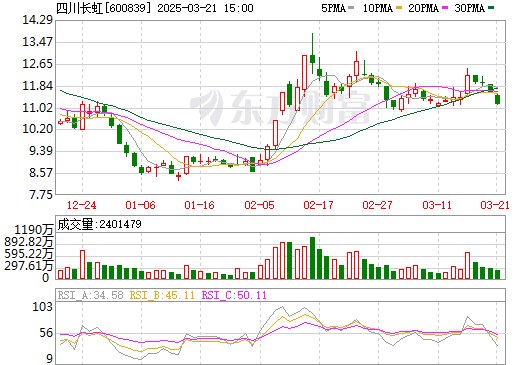Click volume axis label 892.82万
Image resolution: width=520 pixels, height=365 pixels.
(29, 242)
